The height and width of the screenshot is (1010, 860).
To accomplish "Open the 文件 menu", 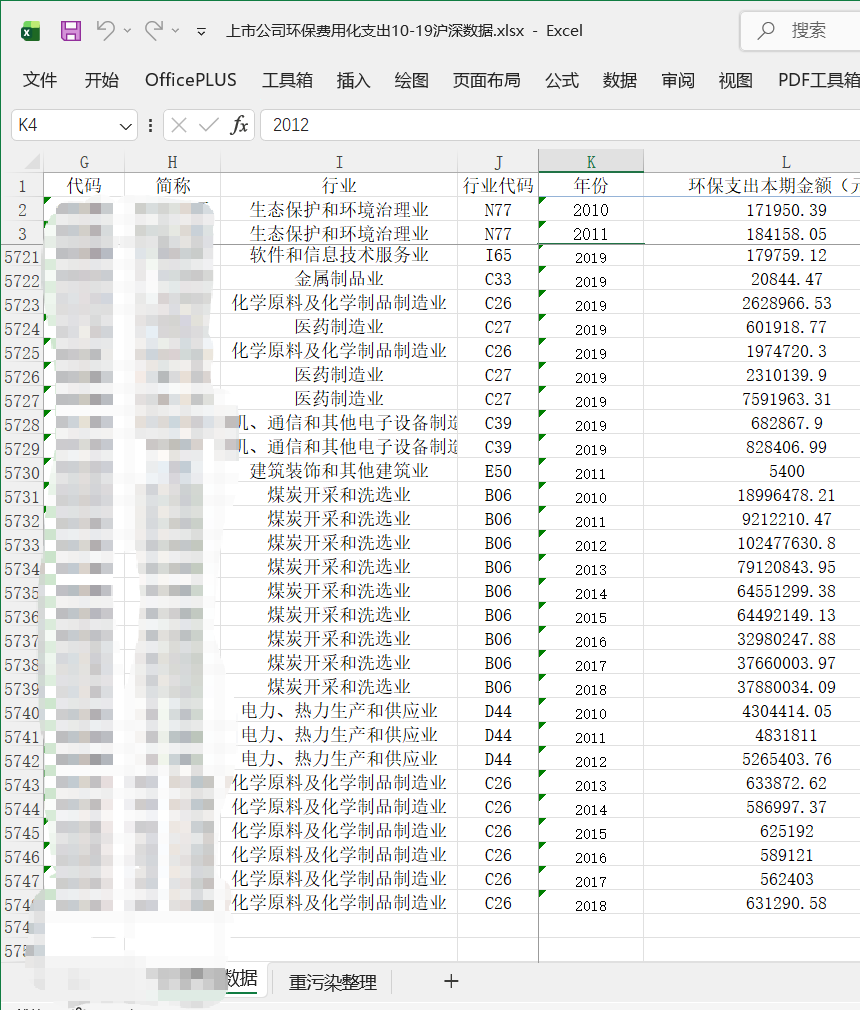I will [x=40, y=80].
